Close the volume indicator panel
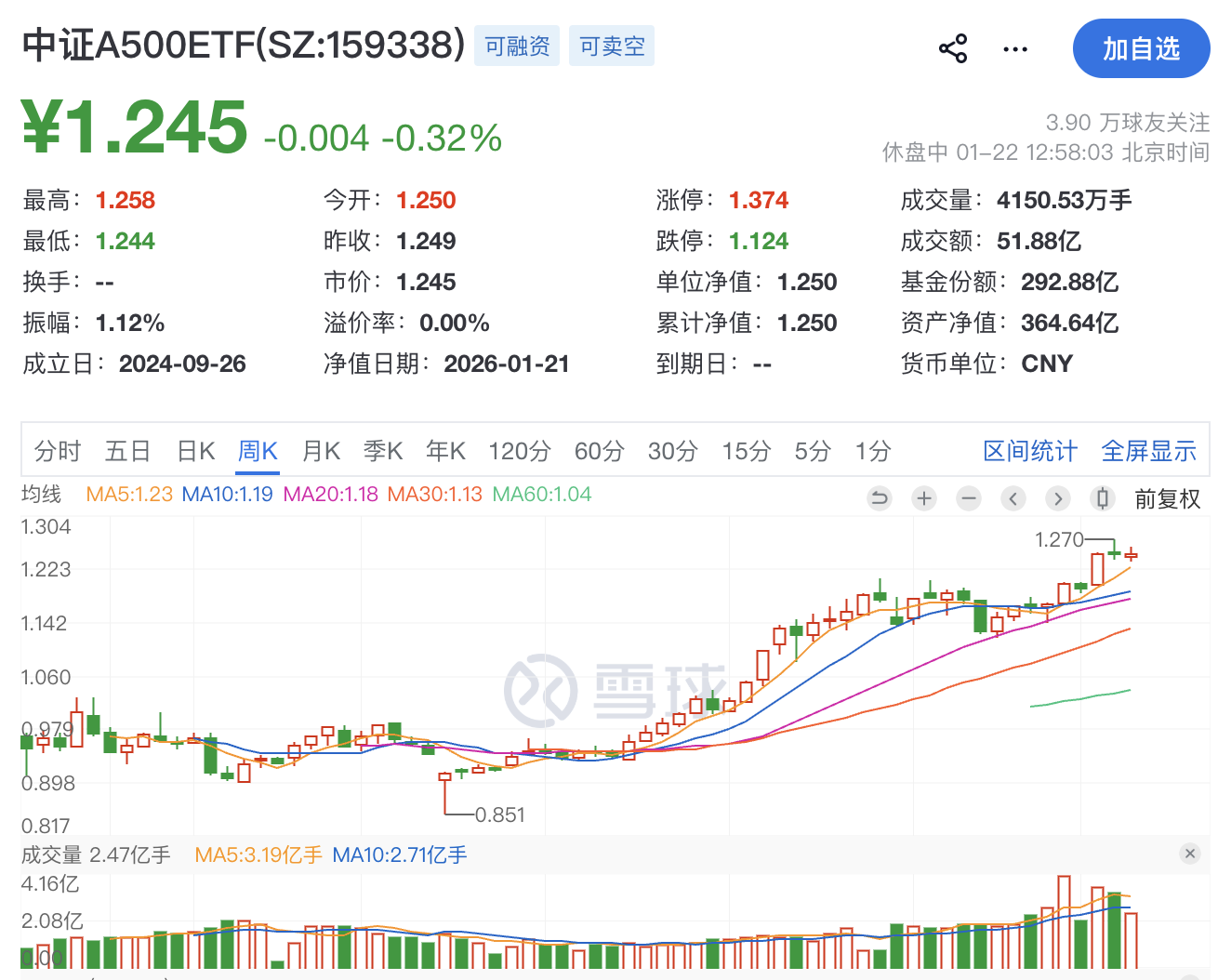Image resolution: width=1231 pixels, height=980 pixels. click(1190, 854)
